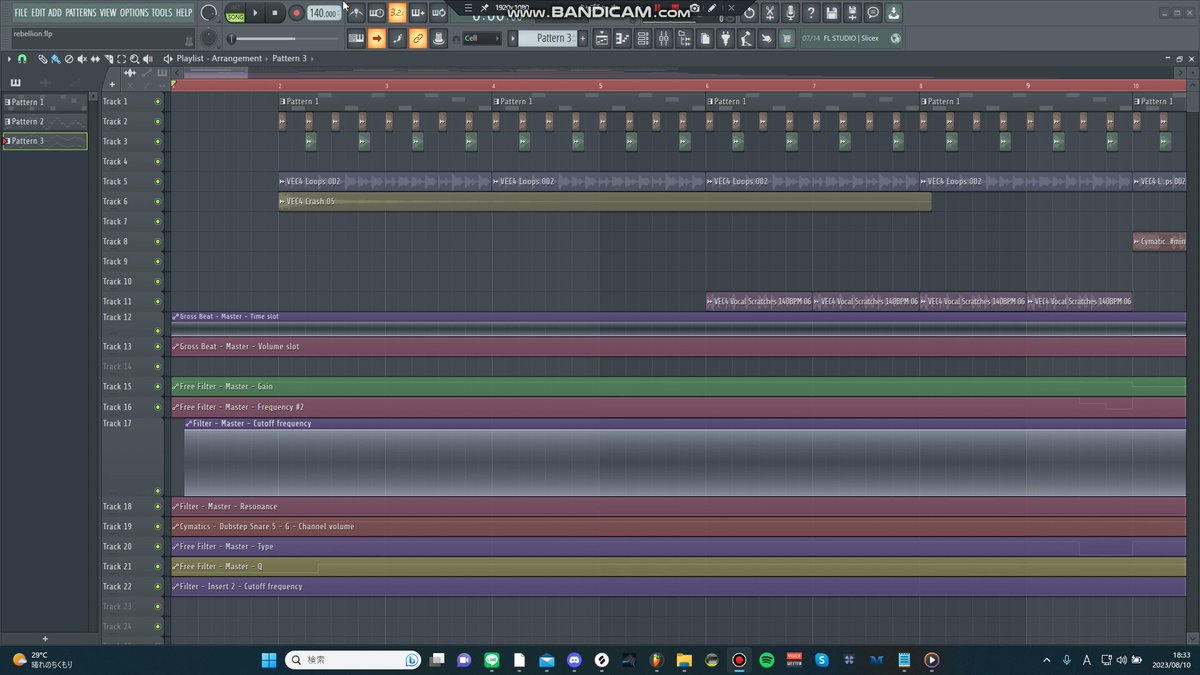
Task: Open Windows Start menu
Action: coord(268,660)
